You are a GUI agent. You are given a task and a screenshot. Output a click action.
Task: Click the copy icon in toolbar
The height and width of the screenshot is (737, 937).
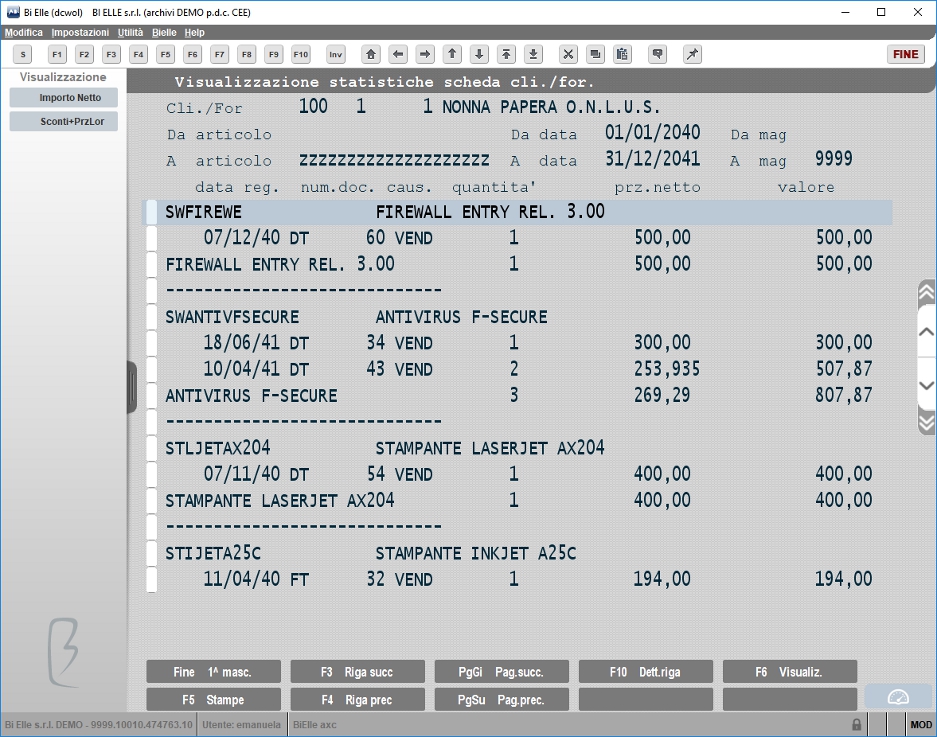[x=595, y=54]
